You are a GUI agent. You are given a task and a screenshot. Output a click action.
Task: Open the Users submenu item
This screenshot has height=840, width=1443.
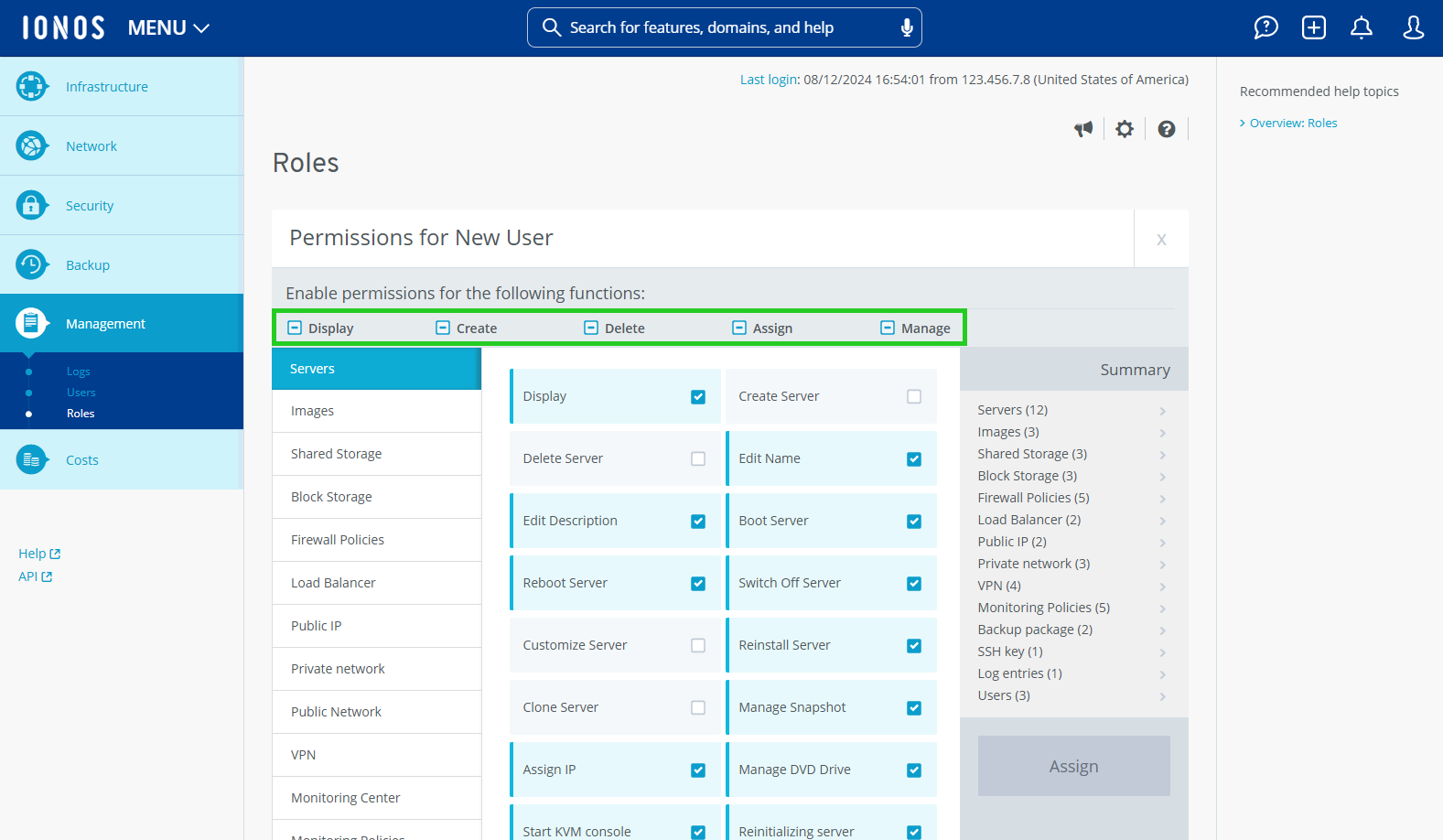(81, 393)
